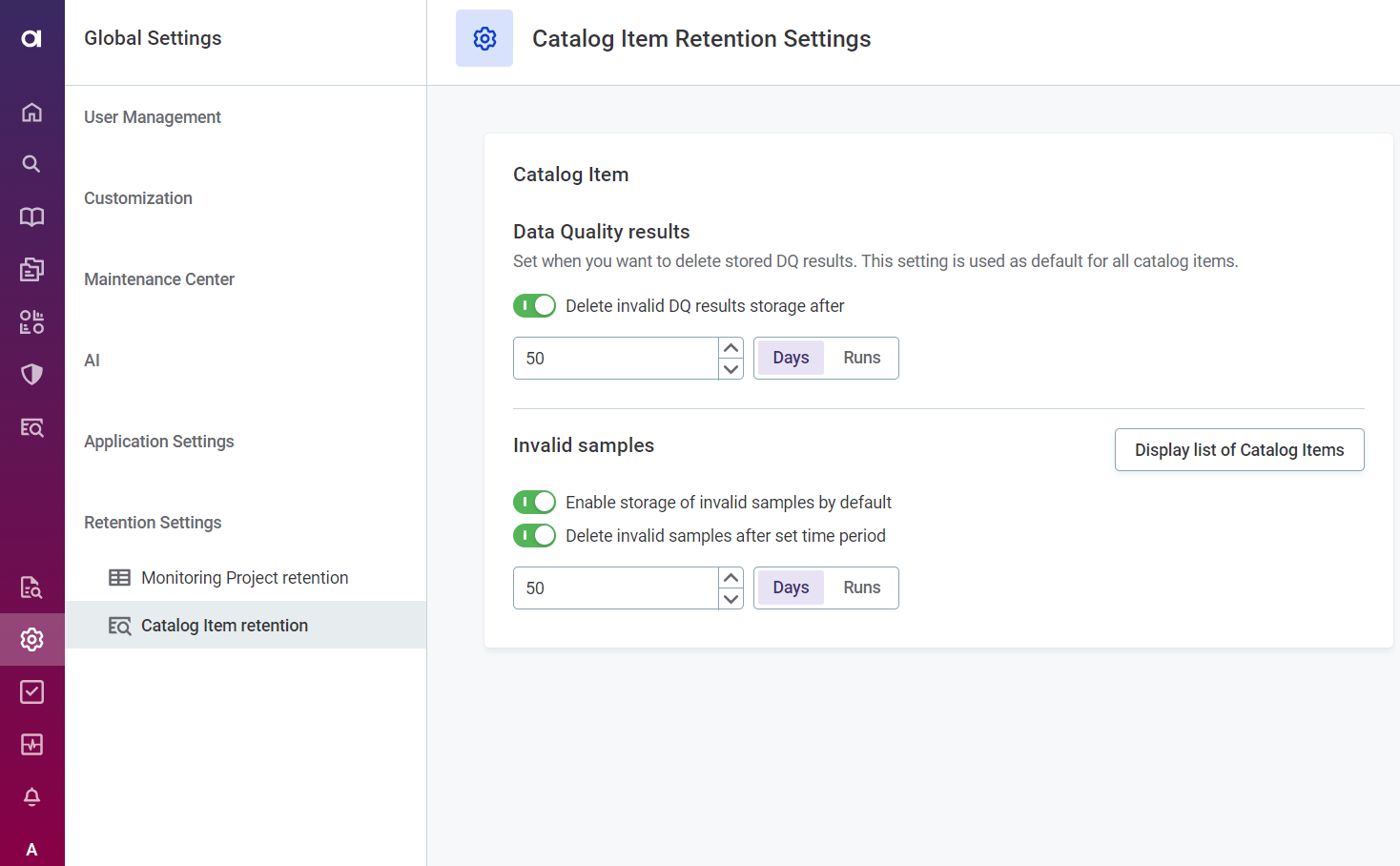Open the tasks checkbox icon in the sidebar
The image size is (1400, 866).
tap(31, 691)
